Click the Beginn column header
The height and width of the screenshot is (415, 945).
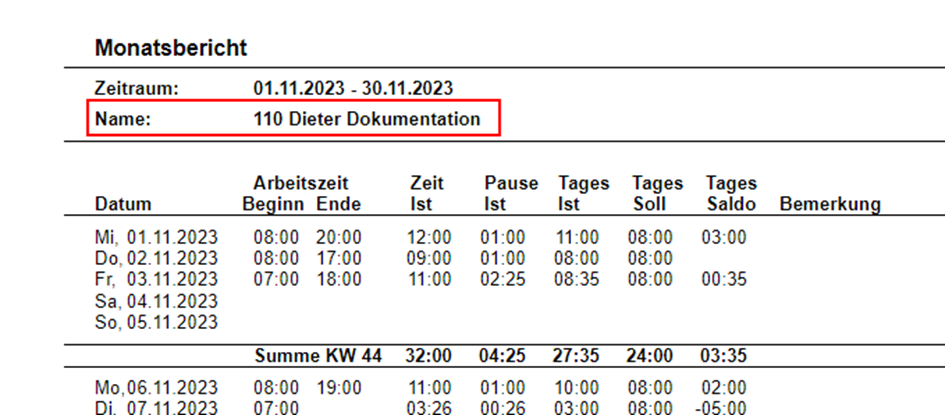tap(272, 204)
